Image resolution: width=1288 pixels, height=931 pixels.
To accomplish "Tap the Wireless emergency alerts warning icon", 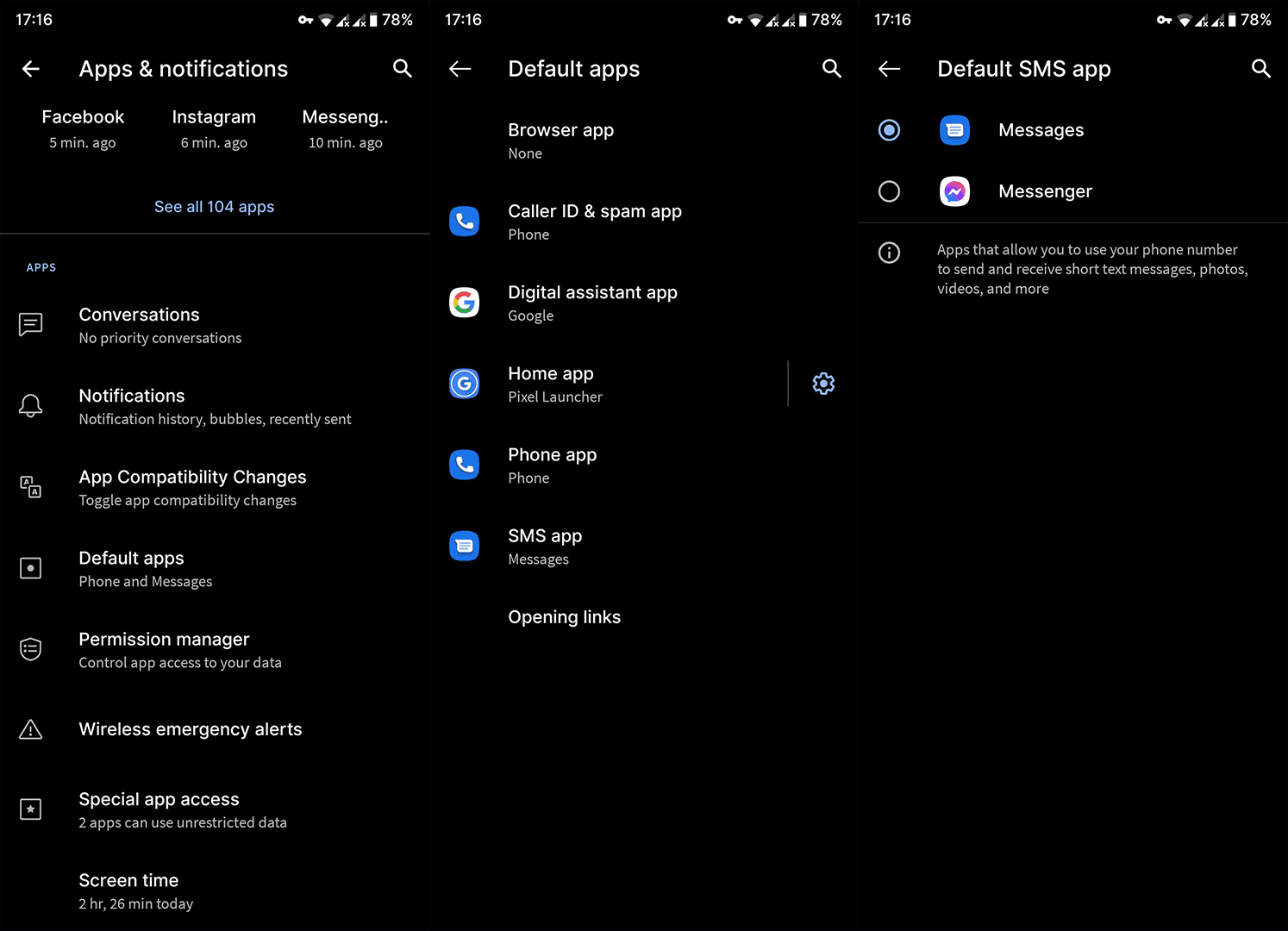I will click(x=31, y=729).
